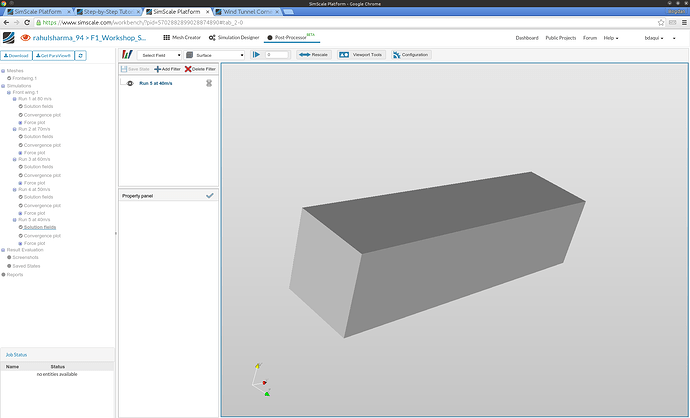Click the hourglass icon next to Run 5
Viewport: 690px width, 418px height.
pyautogui.click(x=209, y=83)
